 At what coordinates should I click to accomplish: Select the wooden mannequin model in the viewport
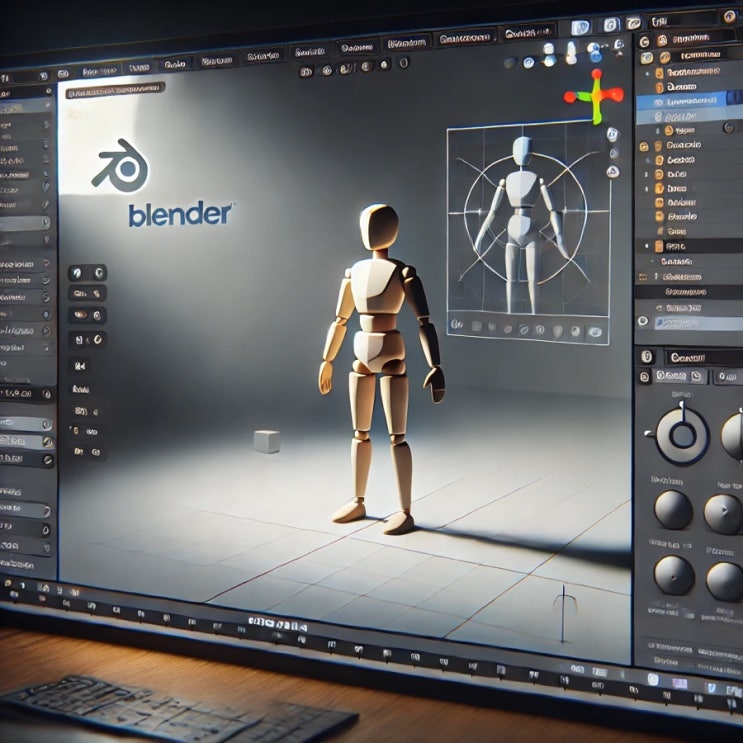381,369
